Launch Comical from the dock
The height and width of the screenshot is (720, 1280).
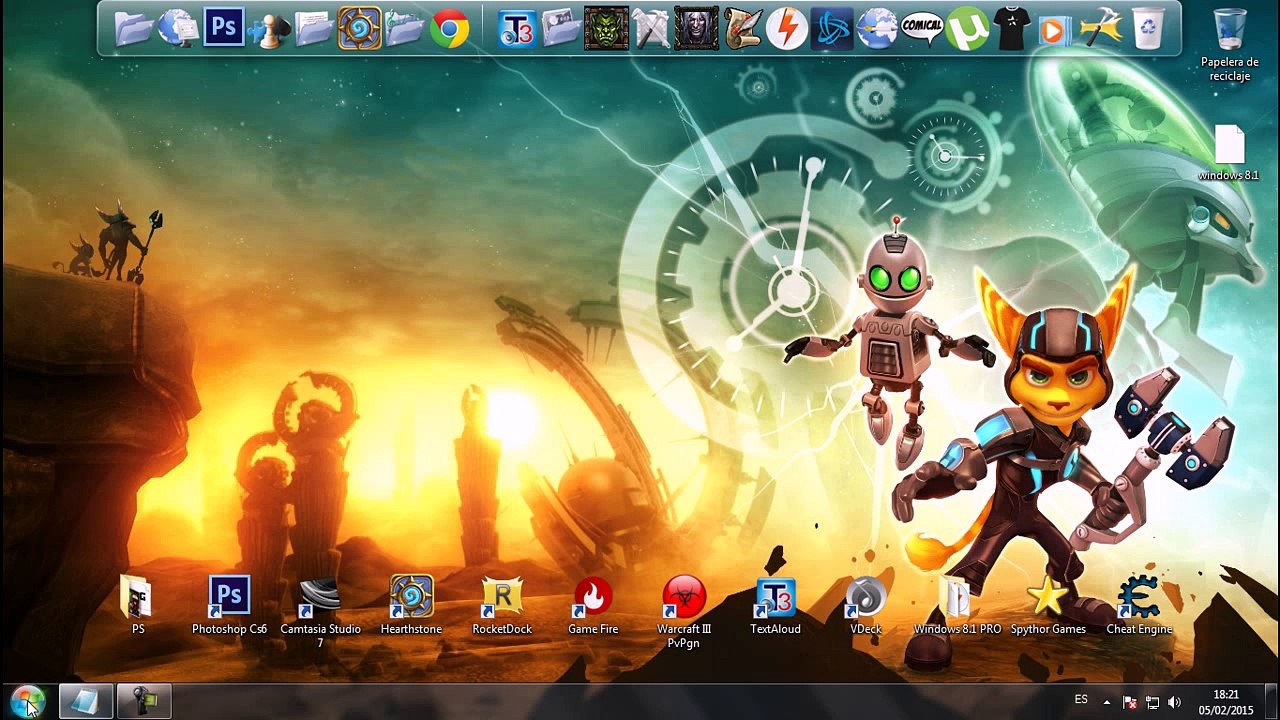(x=922, y=28)
